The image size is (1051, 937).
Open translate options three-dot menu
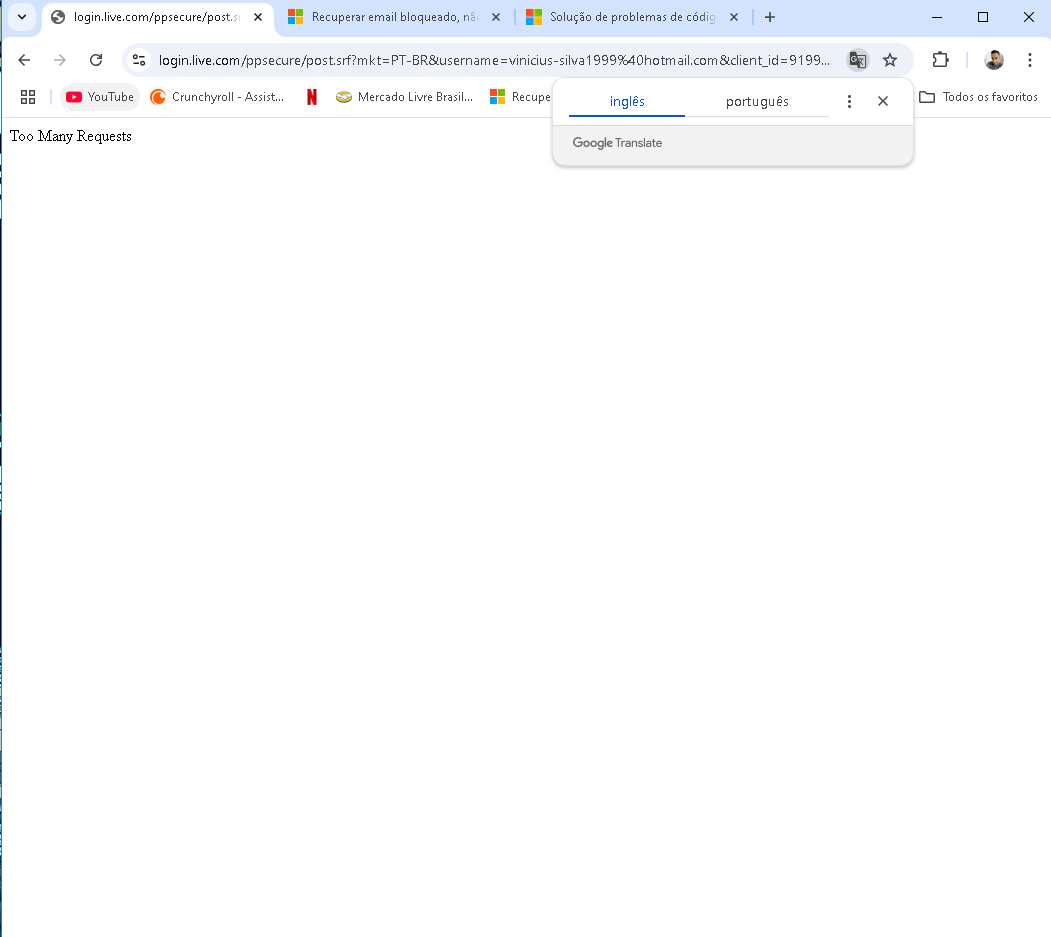coord(849,101)
